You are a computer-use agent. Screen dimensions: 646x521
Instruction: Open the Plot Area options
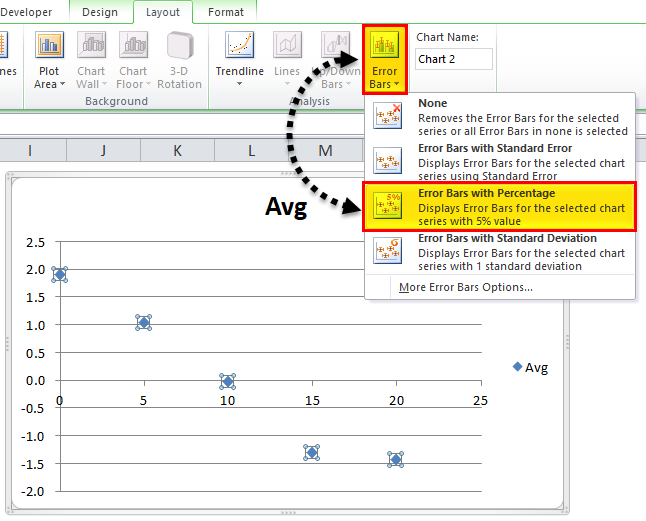coord(49,61)
